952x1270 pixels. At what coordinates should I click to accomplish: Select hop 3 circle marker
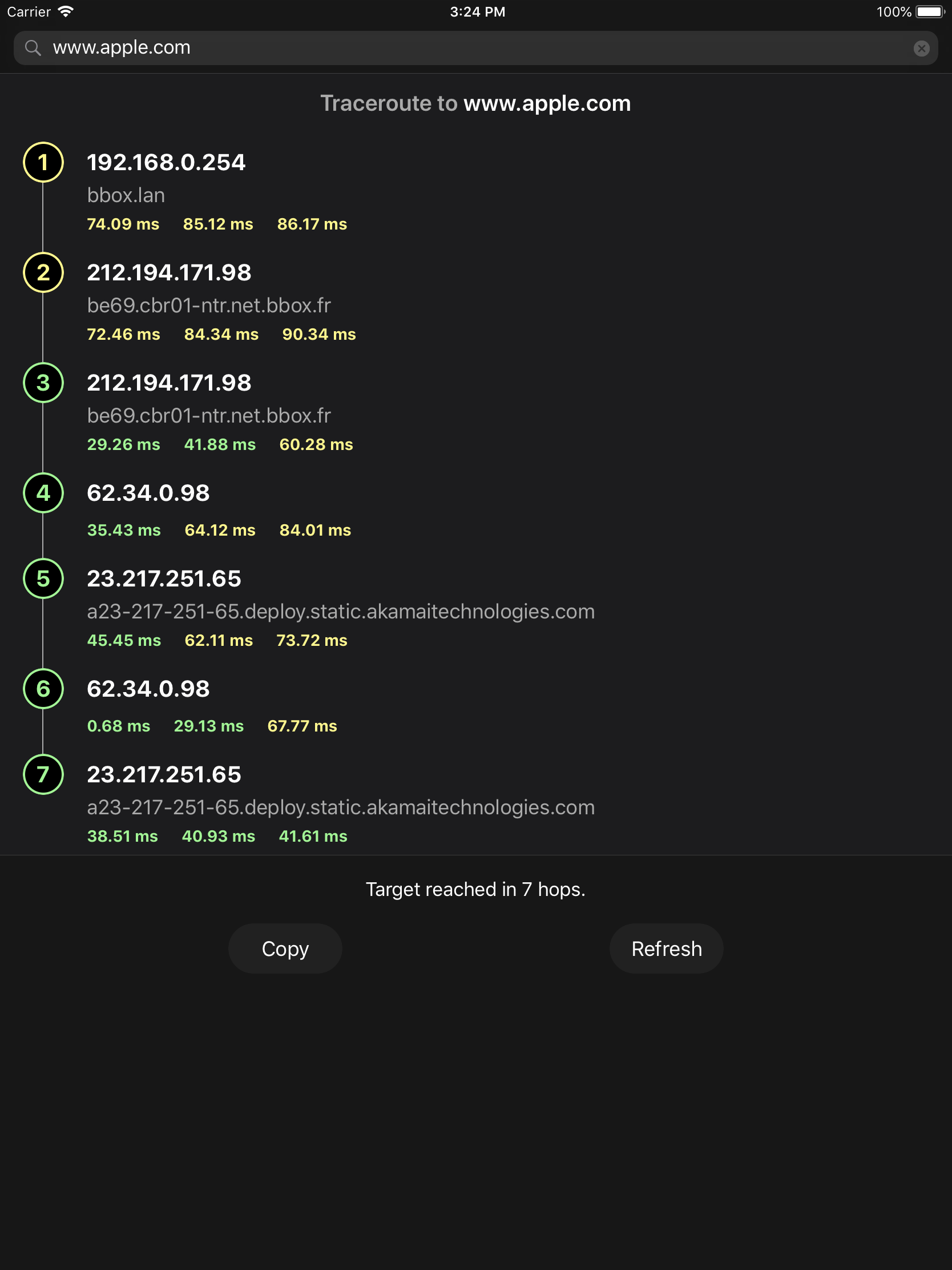pyautogui.click(x=43, y=383)
